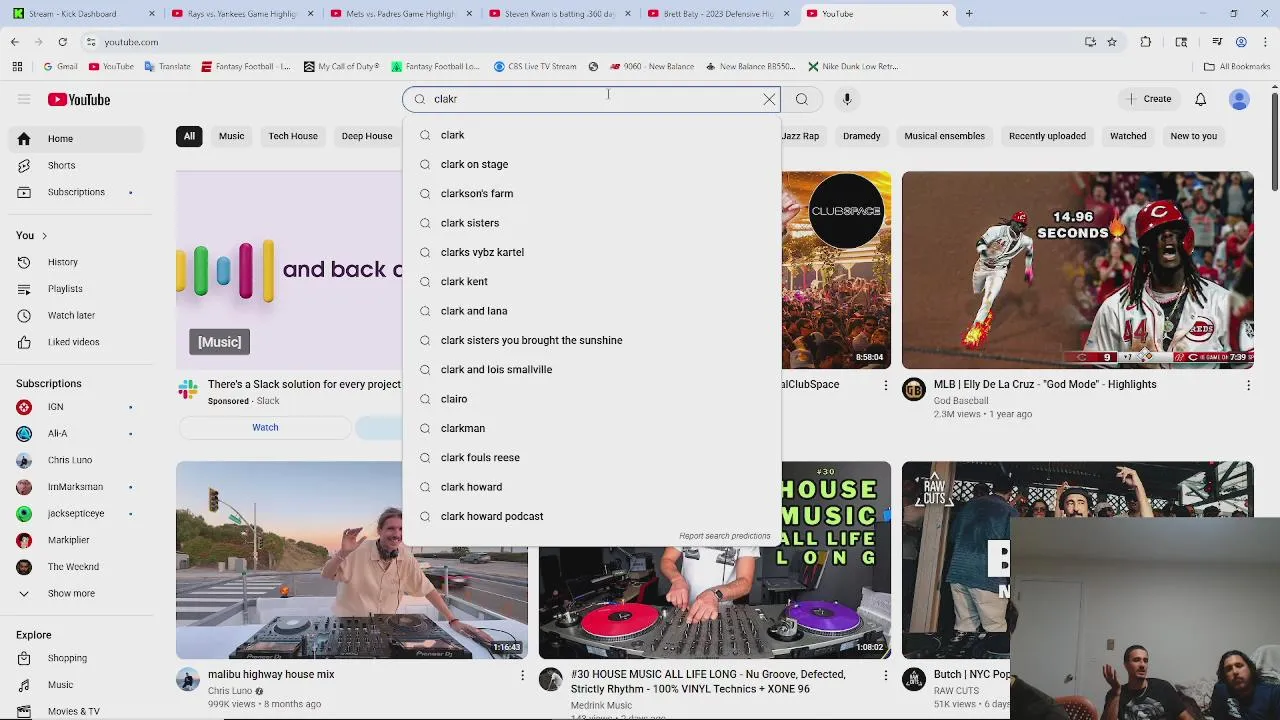Select the Recently uploaded chip

1047,136
